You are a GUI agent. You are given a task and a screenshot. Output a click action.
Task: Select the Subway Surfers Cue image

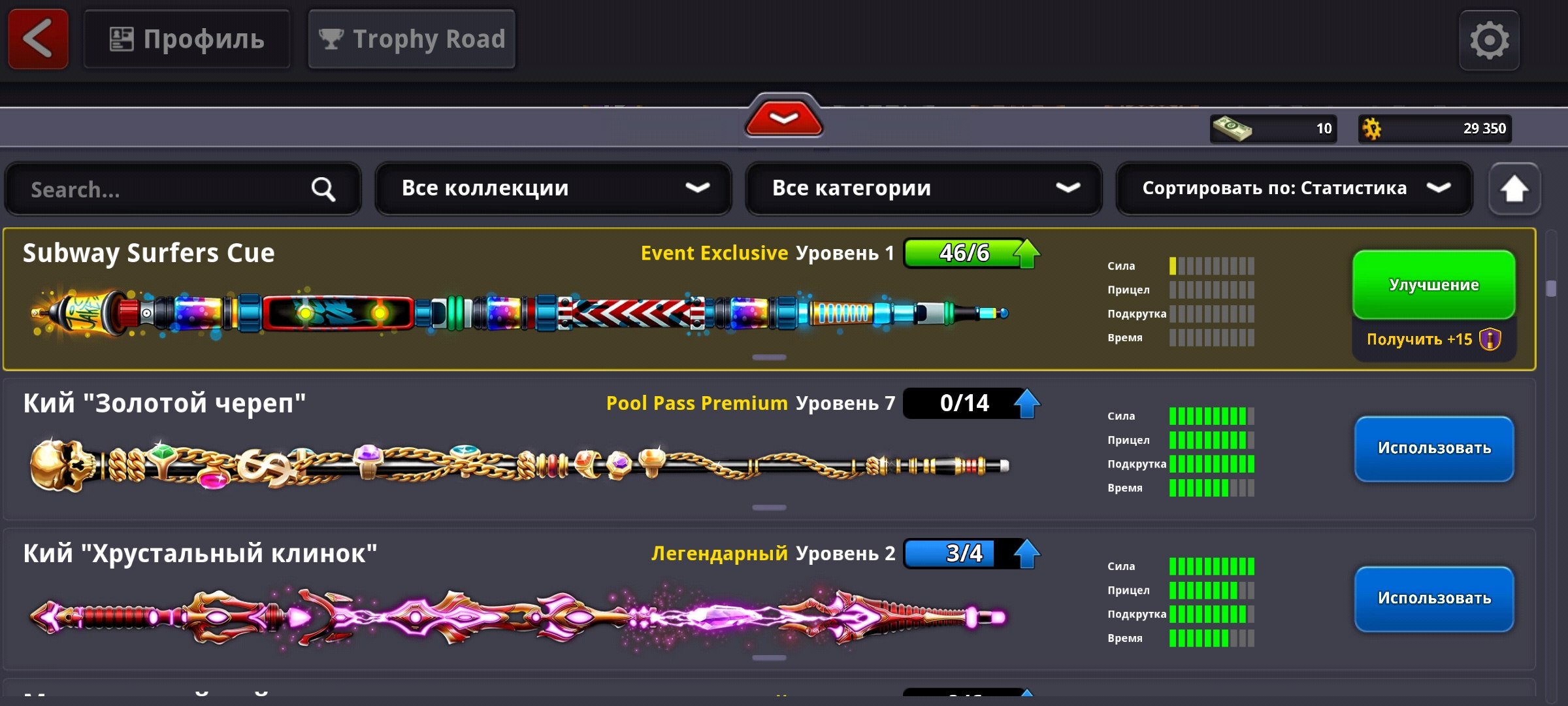pyautogui.click(x=519, y=314)
